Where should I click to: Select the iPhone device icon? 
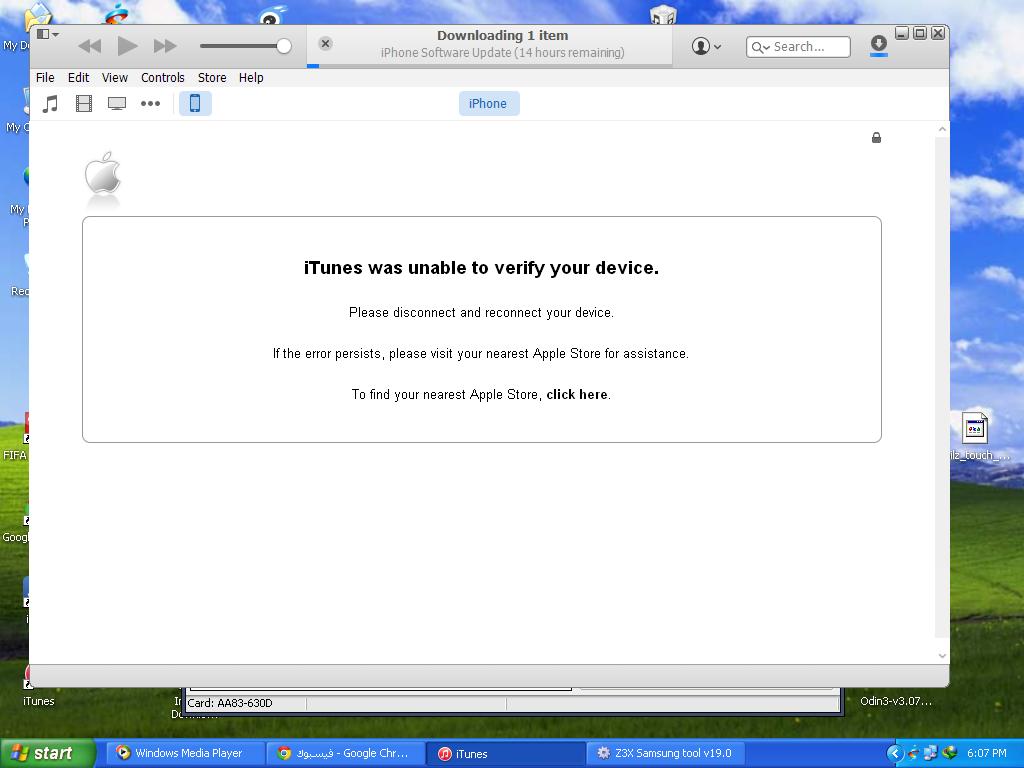click(x=195, y=103)
